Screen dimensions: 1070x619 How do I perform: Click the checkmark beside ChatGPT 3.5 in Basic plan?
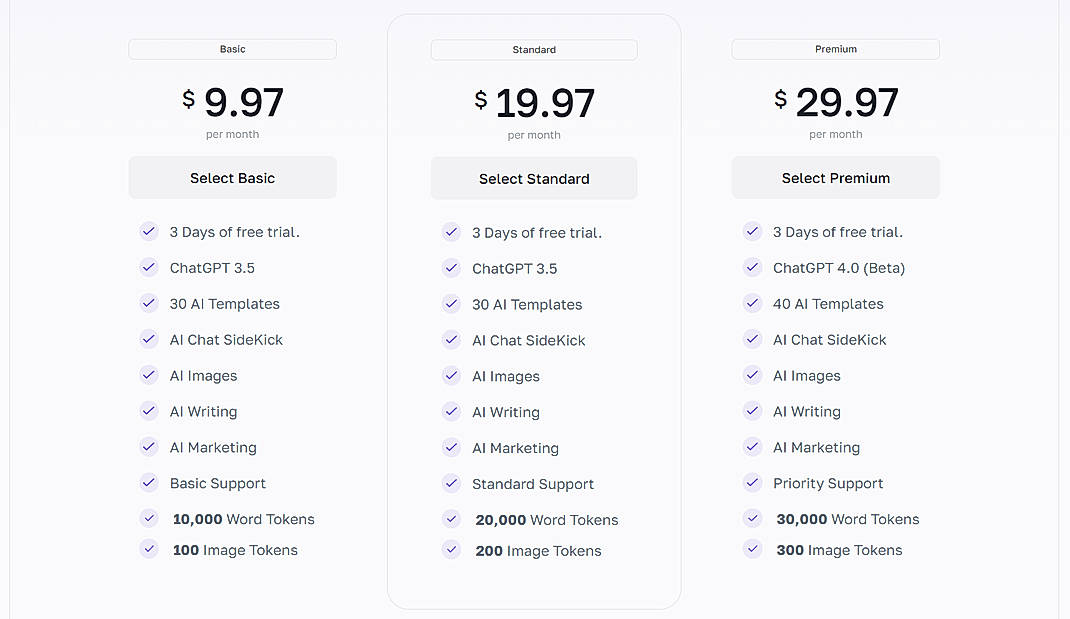(149, 268)
